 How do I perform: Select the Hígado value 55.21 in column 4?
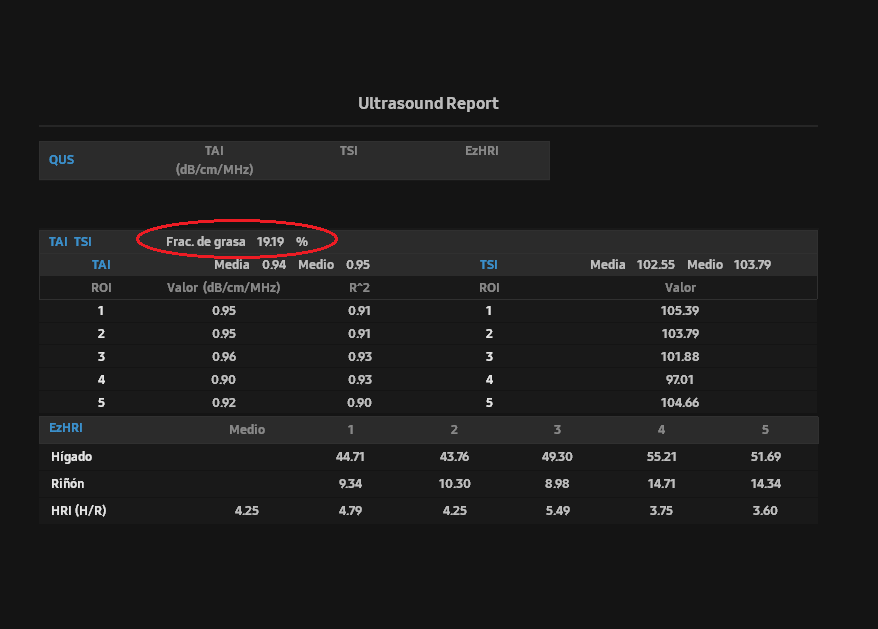tap(661, 457)
